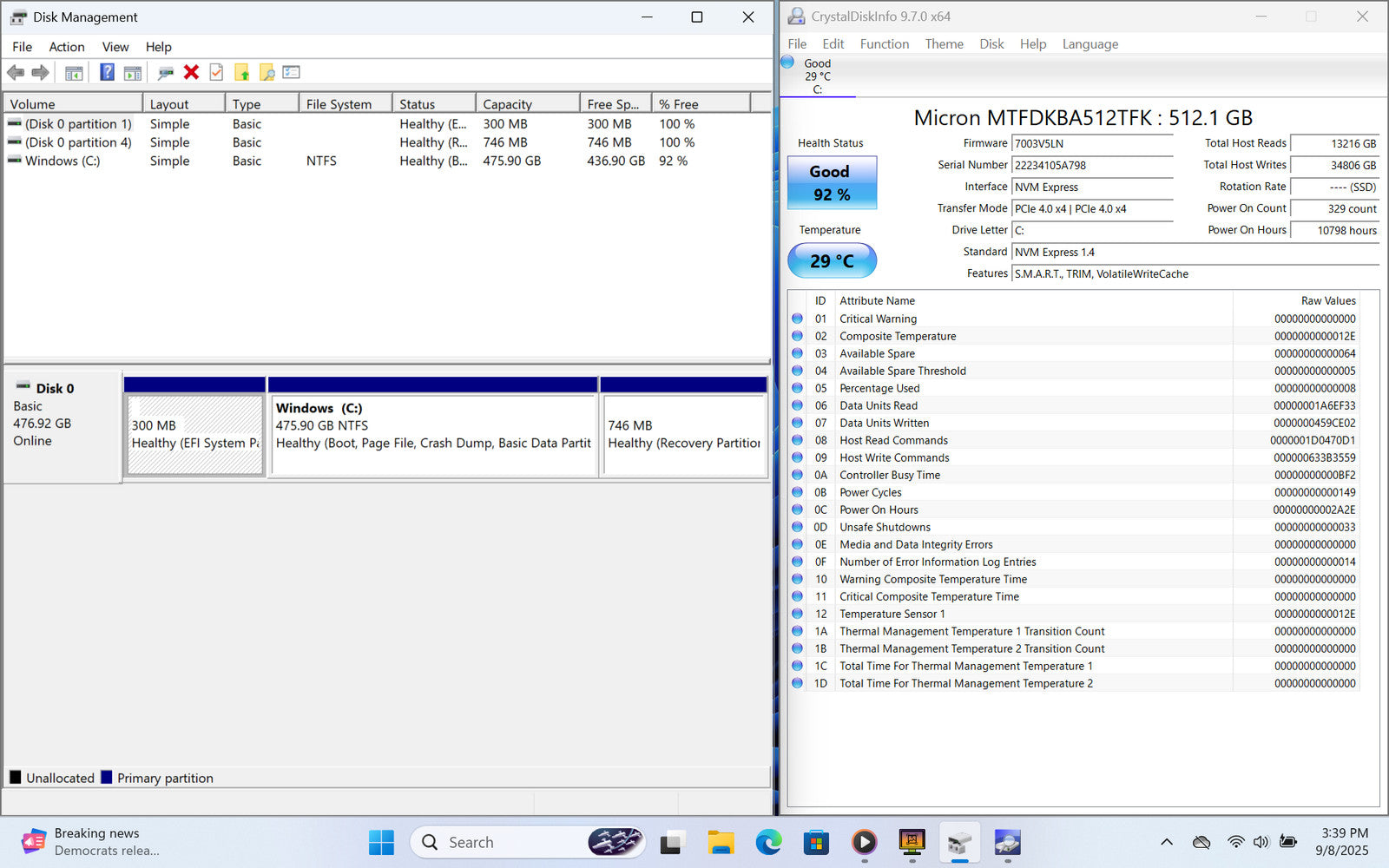This screenshot has height=868, width=1389.
Task: Click the 29 °C temperature button
Action: [832, 260]
